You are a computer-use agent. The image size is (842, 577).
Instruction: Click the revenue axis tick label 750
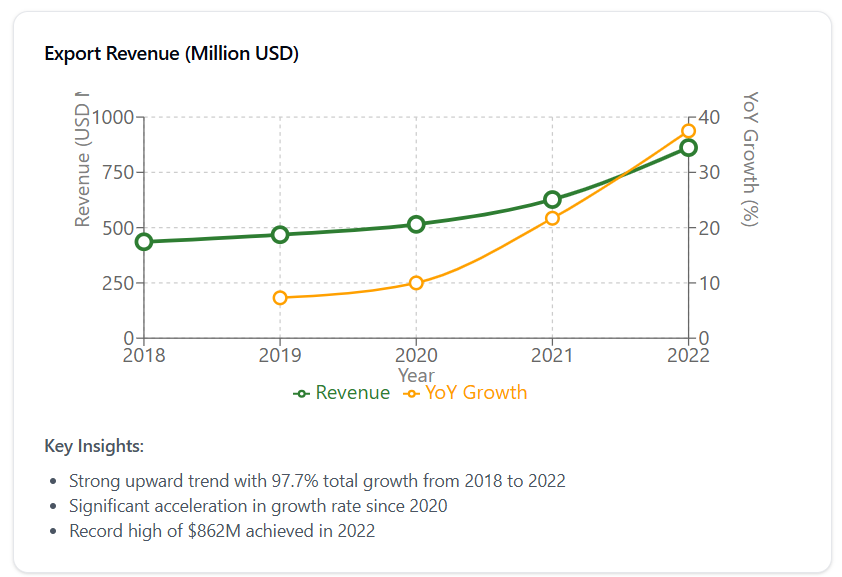click(118, 172)
